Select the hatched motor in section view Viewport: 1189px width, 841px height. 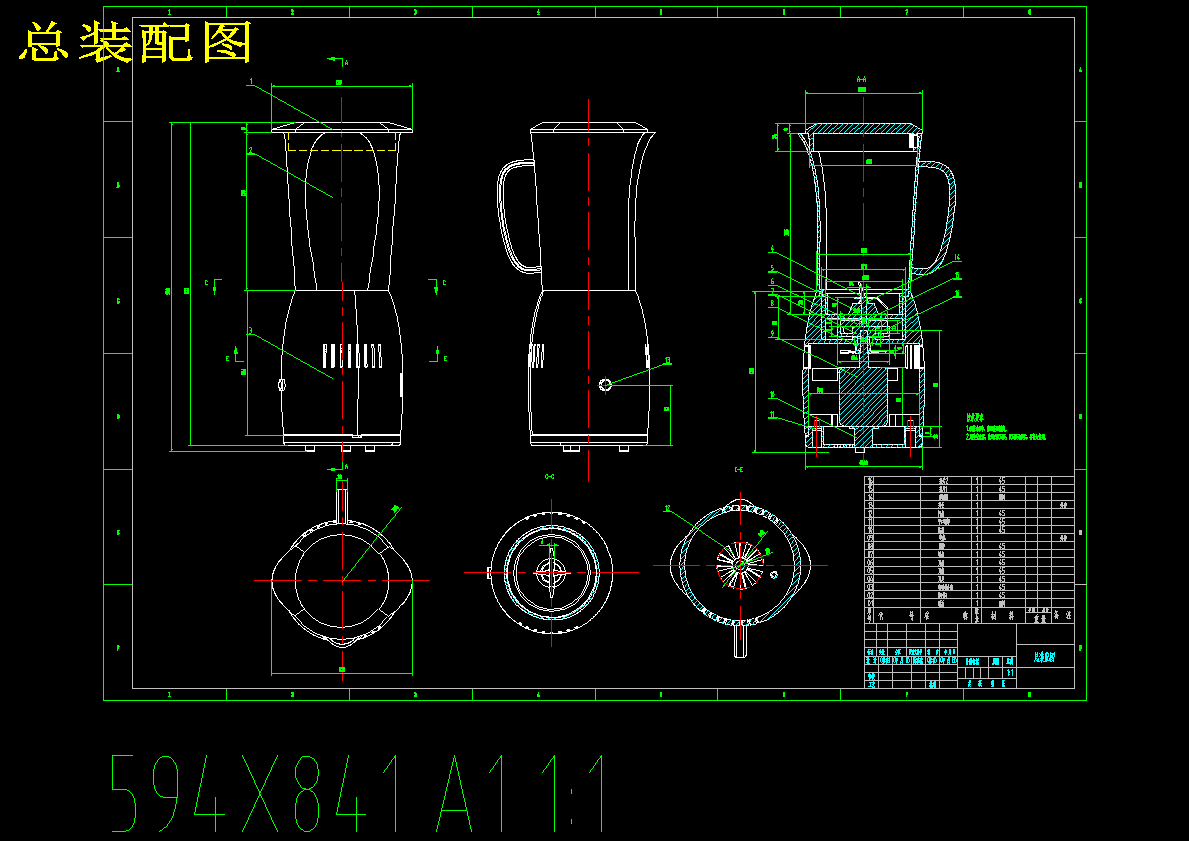tap(864, 397)
